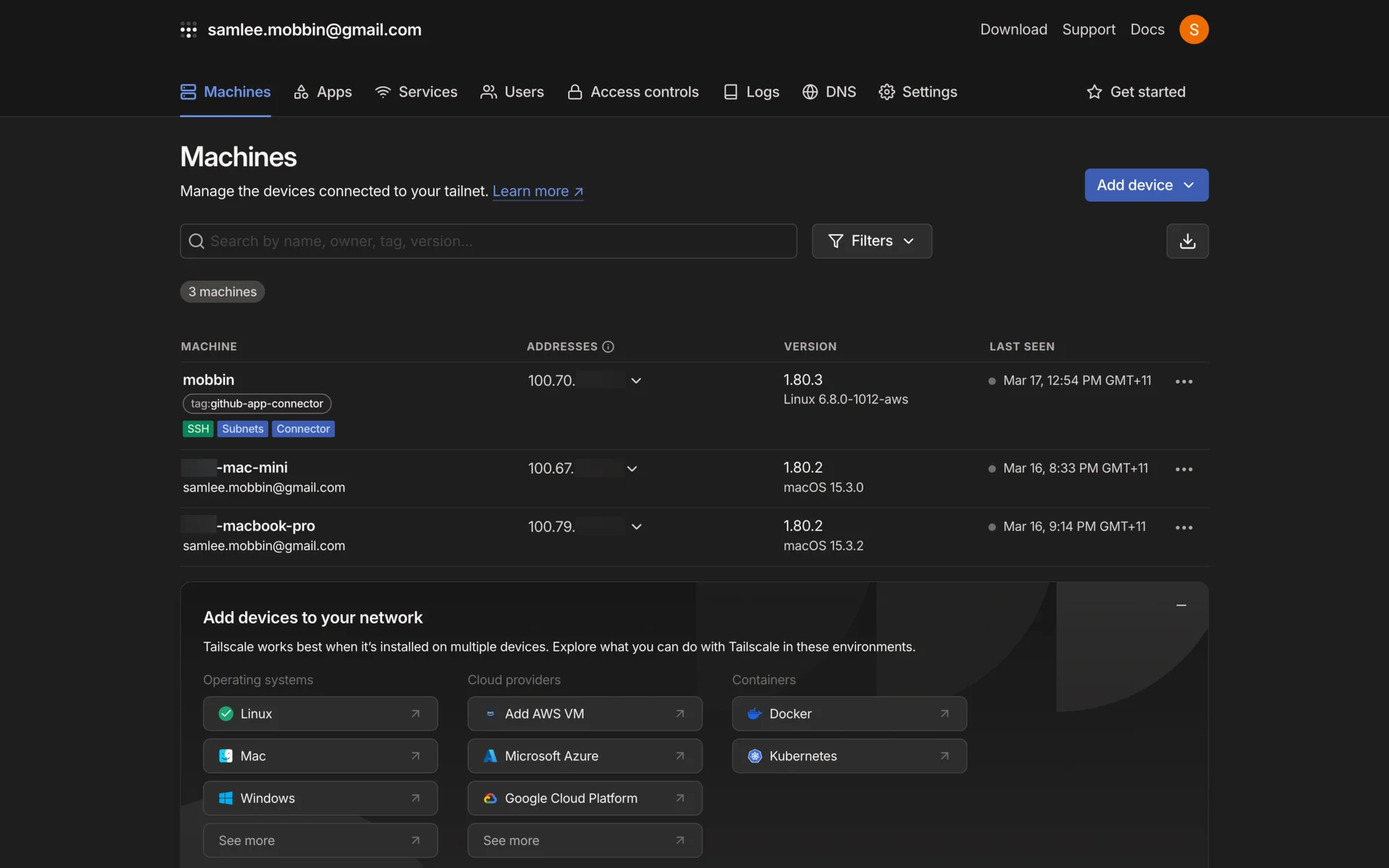Click the Addresses info icon
Viewport: 1389px width, 868px height.
click(x=608, y=346)
